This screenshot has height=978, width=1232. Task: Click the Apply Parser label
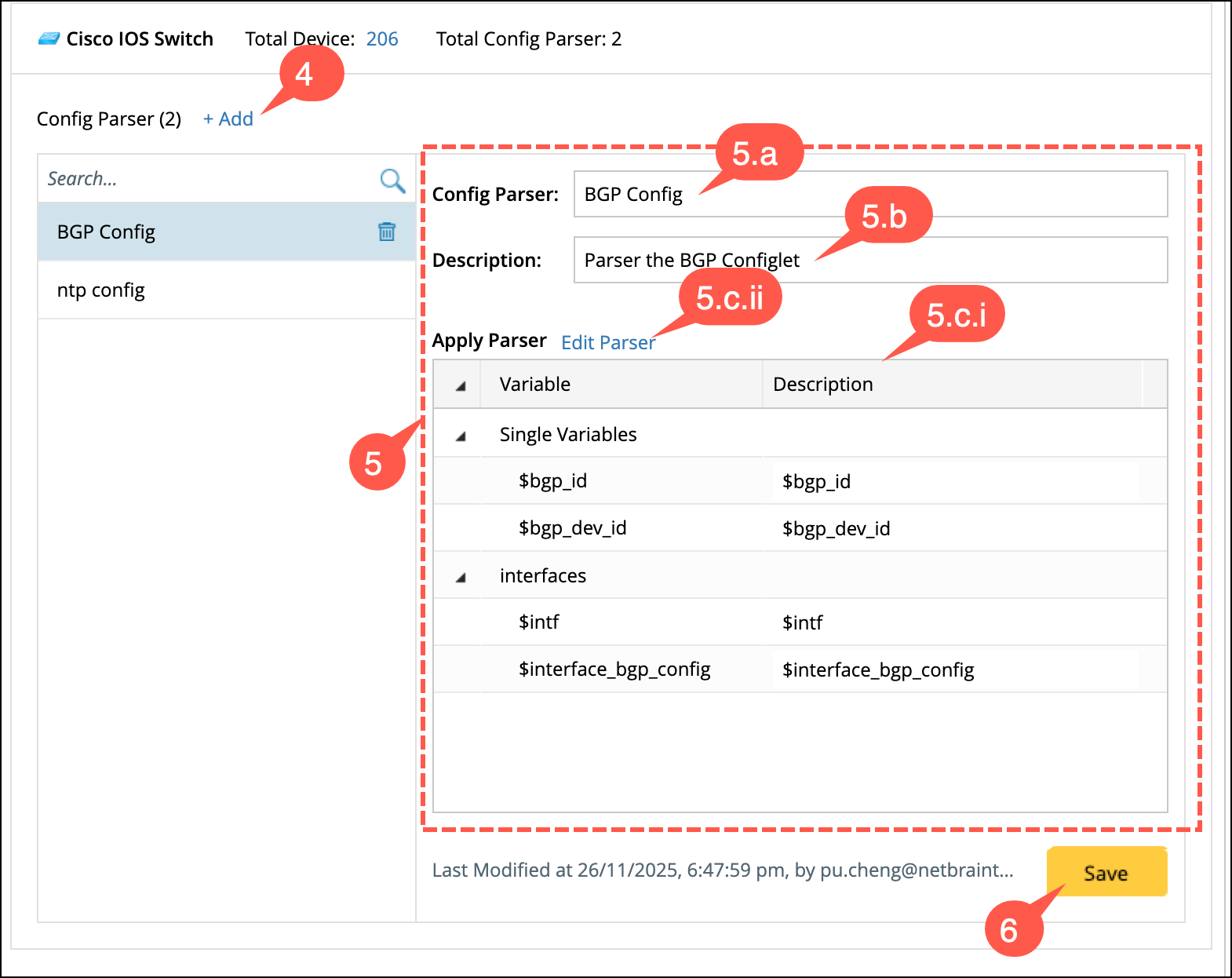tap(489, 341)
